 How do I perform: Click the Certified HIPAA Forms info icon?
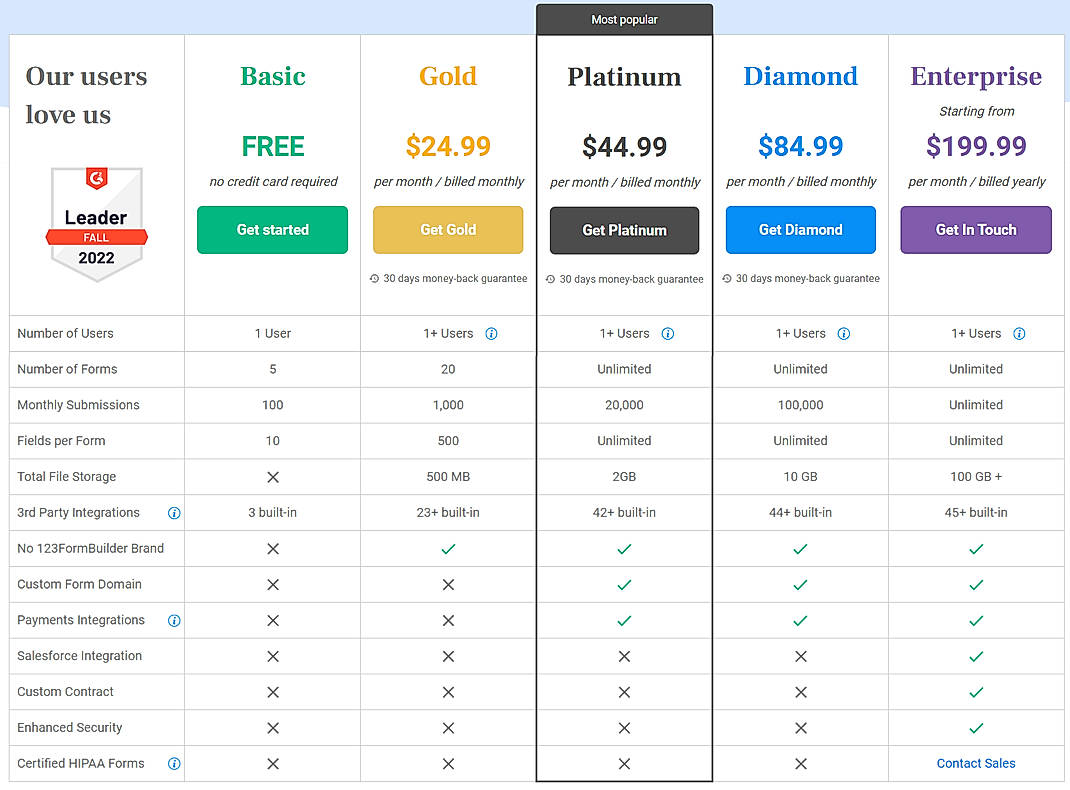pos(174,763)
